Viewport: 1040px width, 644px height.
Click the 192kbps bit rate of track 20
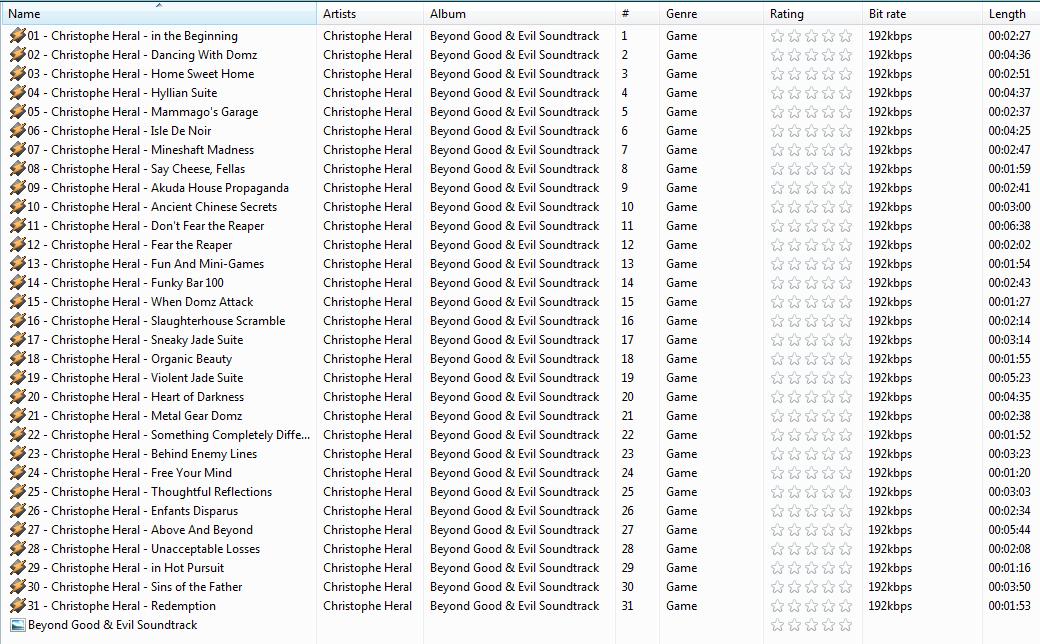[x=890, y=397]
